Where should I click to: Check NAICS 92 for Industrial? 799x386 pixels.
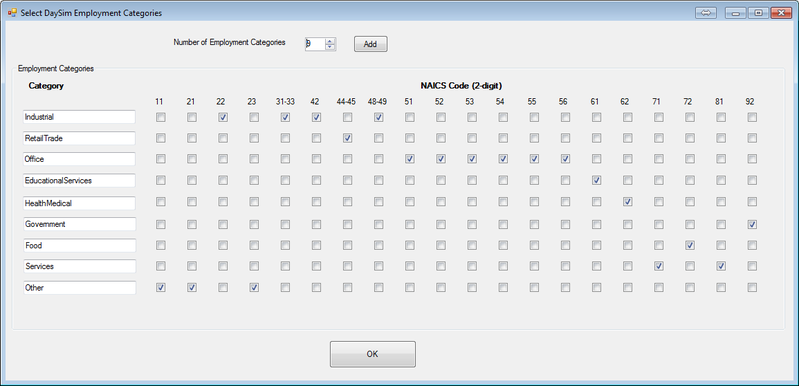point(752,118)
